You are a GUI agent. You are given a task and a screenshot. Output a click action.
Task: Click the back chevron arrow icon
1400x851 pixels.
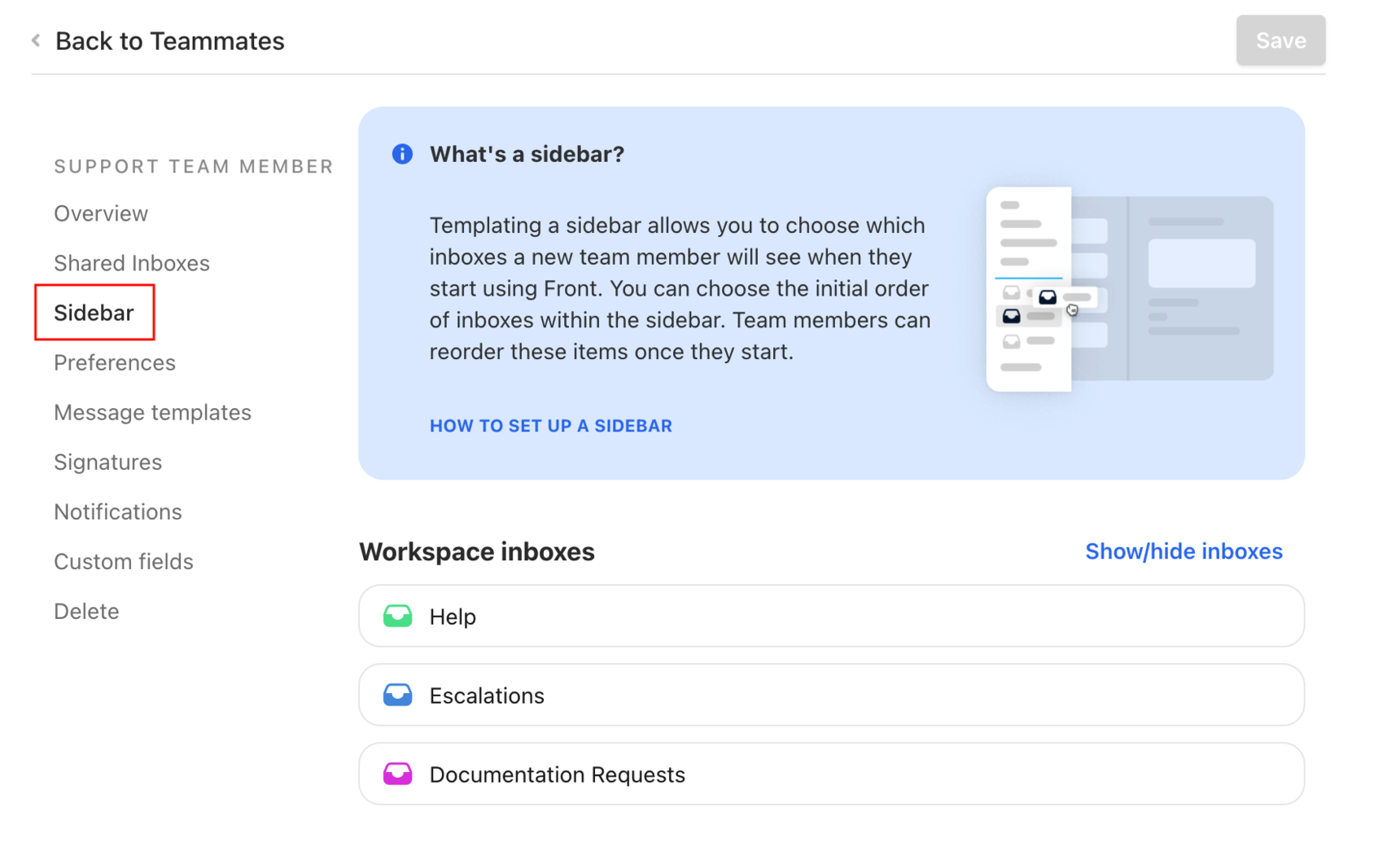(36, 40)
